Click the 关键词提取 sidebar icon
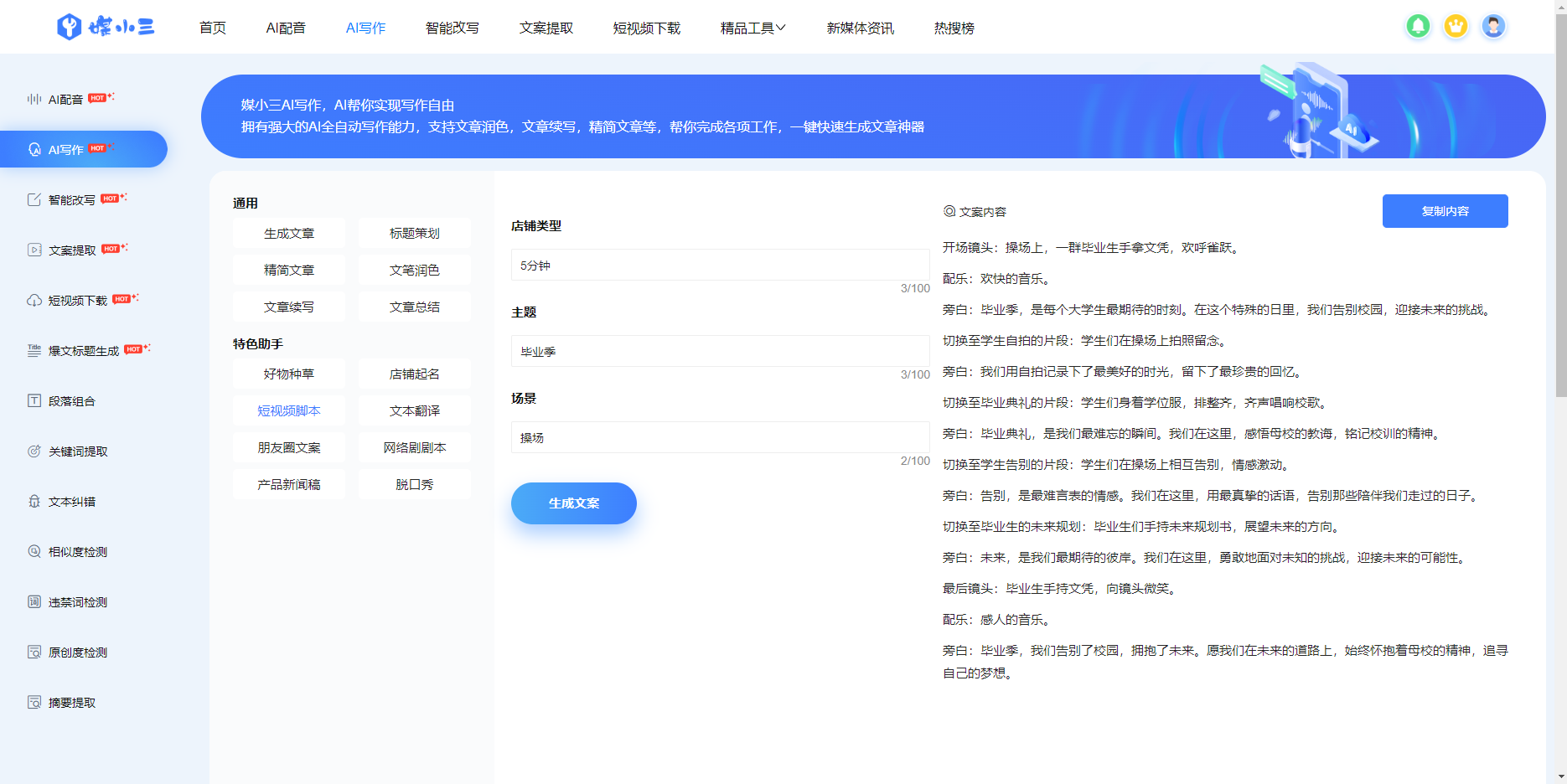 tap(34, 451)
